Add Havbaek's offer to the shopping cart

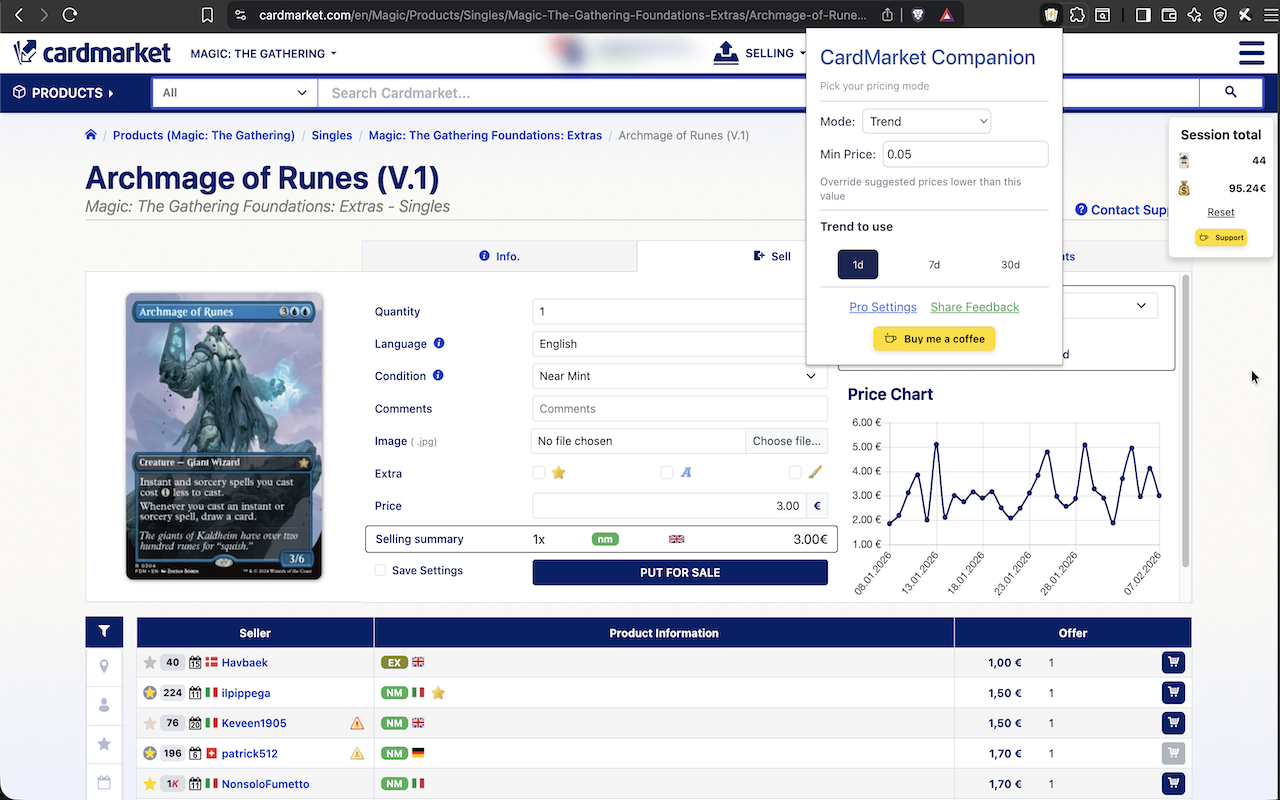(x=1172, y=662)
